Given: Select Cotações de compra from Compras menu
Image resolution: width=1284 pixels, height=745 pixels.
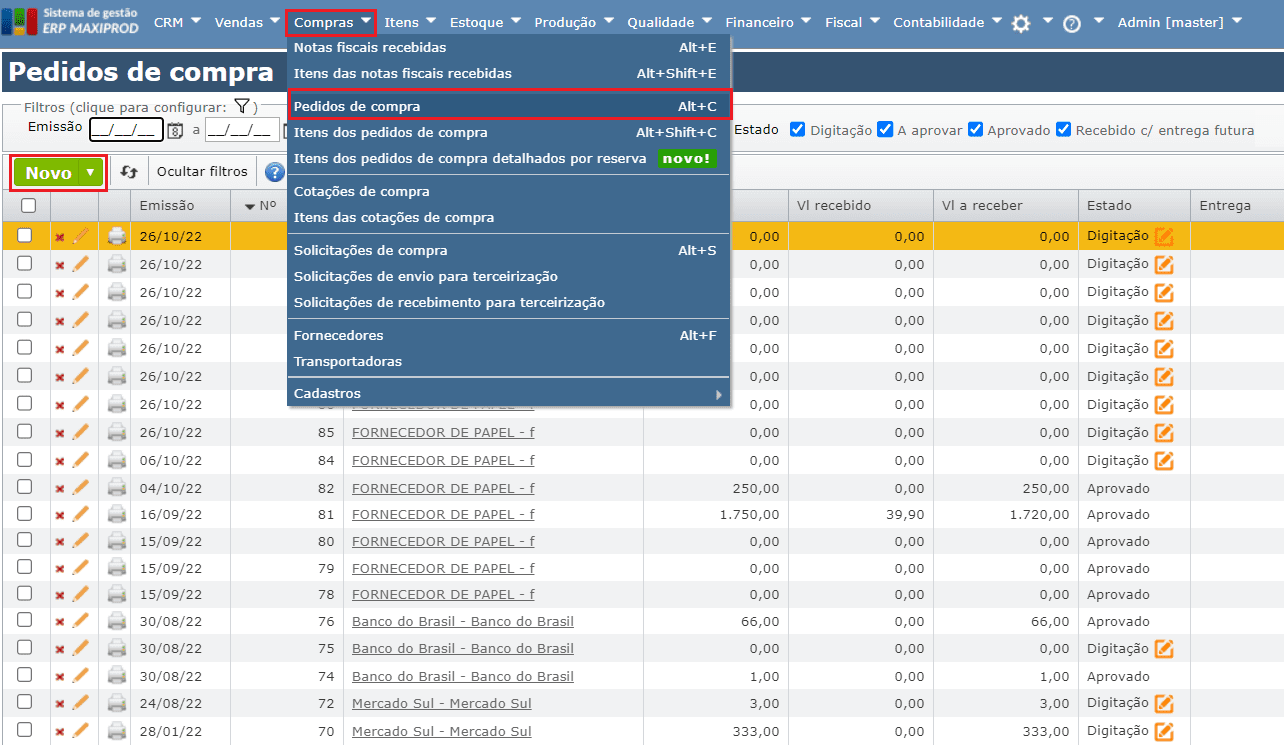Looking at the screenshot, I should [x=362, y=191].
